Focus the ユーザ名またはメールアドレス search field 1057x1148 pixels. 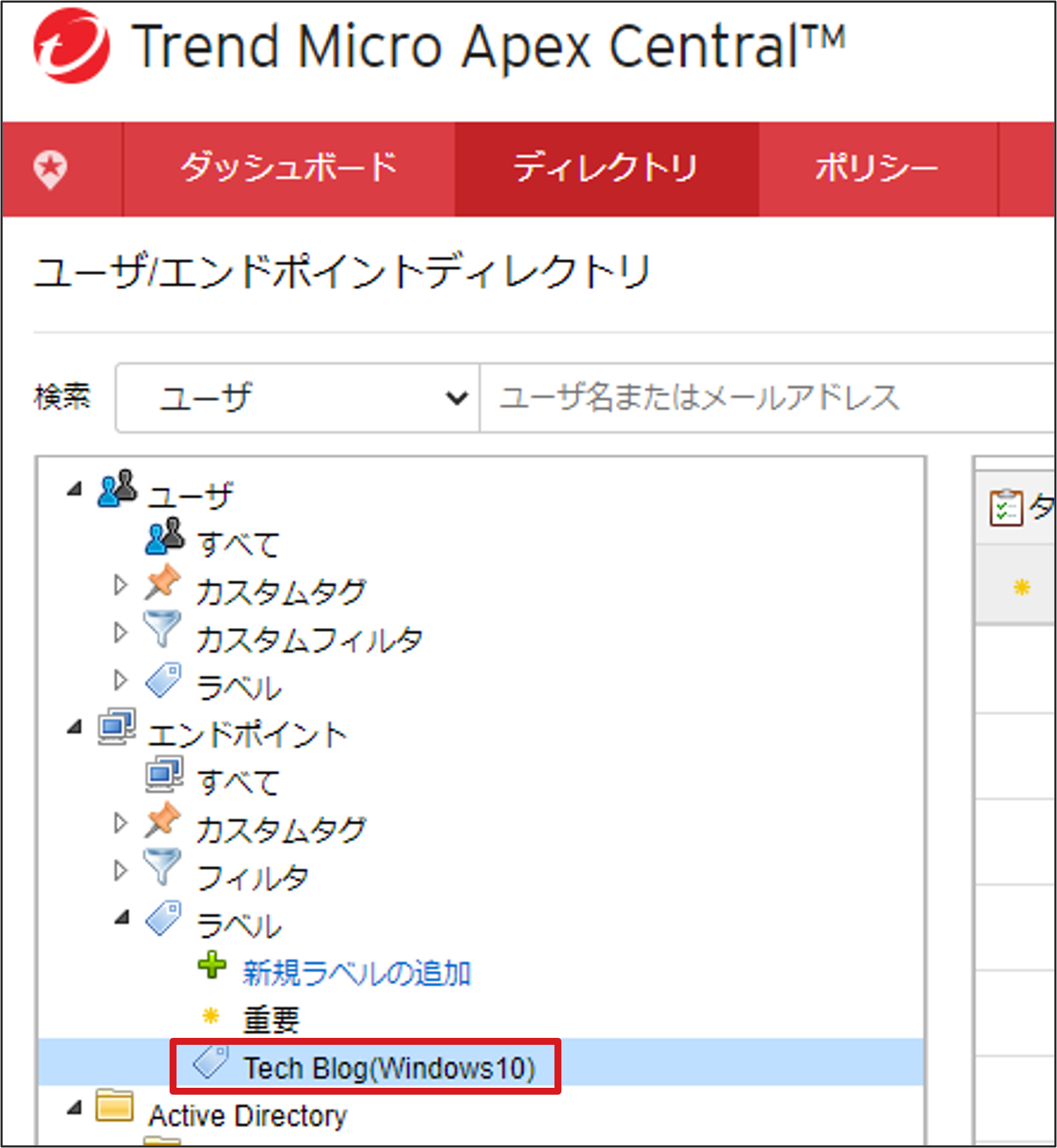click(x=768, y=398)
